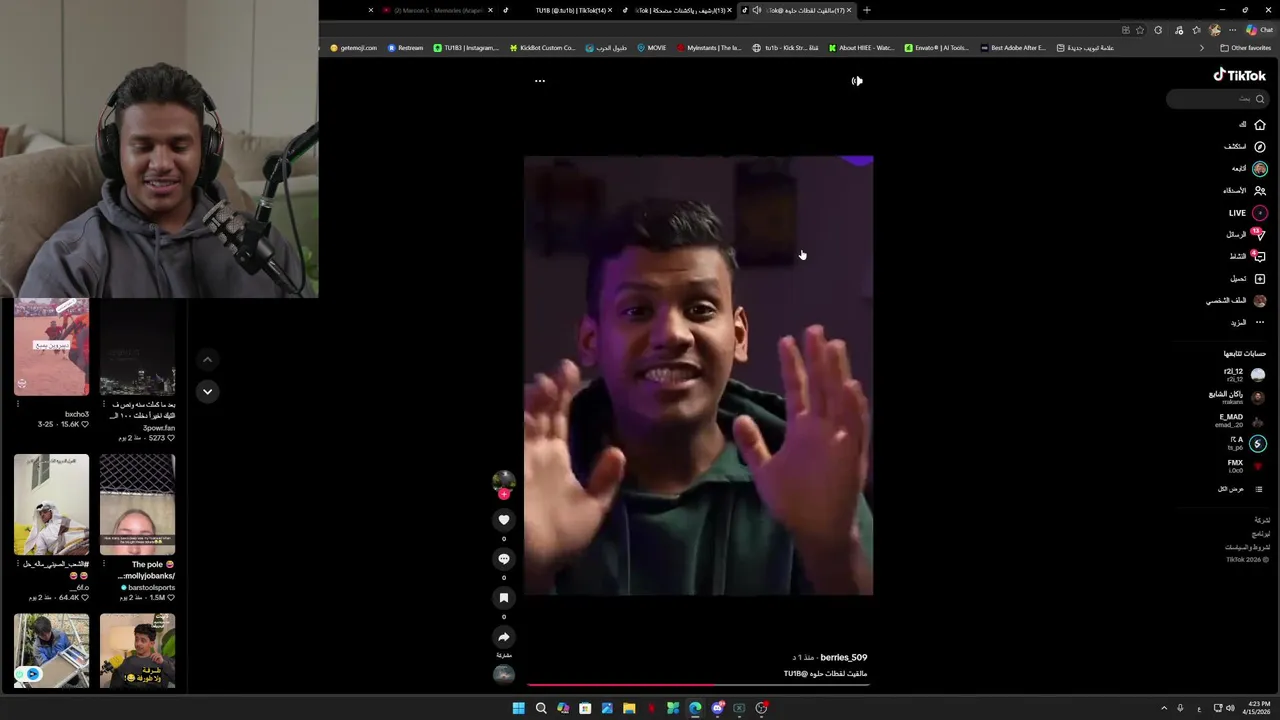
Task: Show more bookmarks via overflow chevron
Action: pos(1202,48)
